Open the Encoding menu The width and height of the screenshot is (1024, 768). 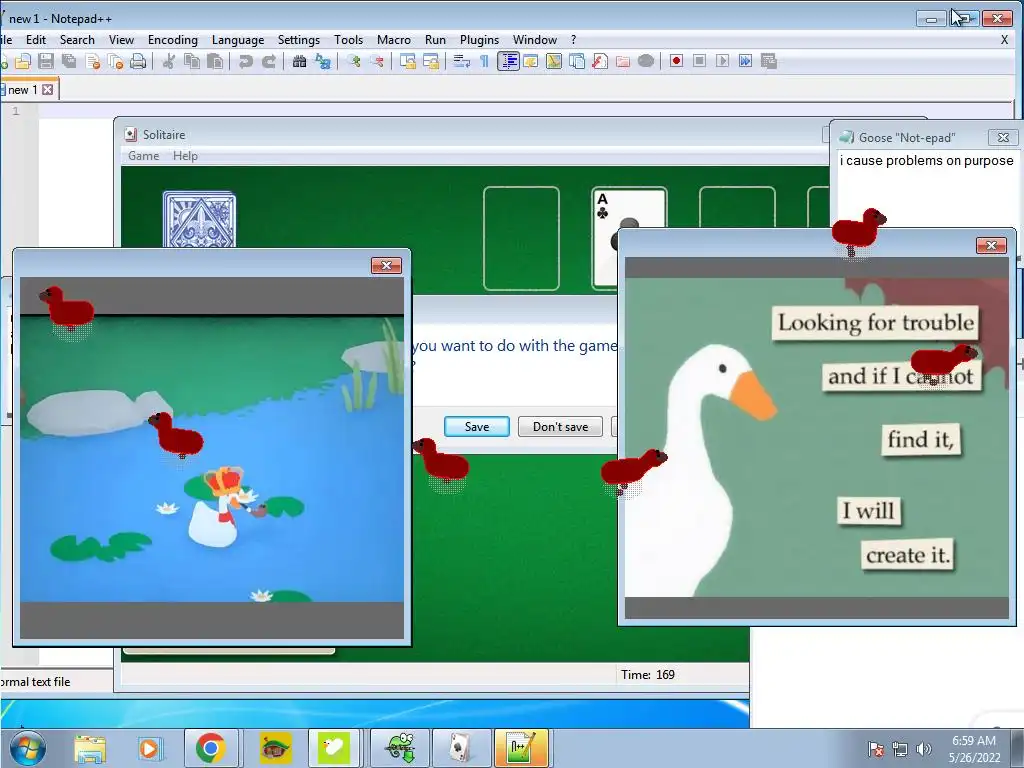point(172,40)
